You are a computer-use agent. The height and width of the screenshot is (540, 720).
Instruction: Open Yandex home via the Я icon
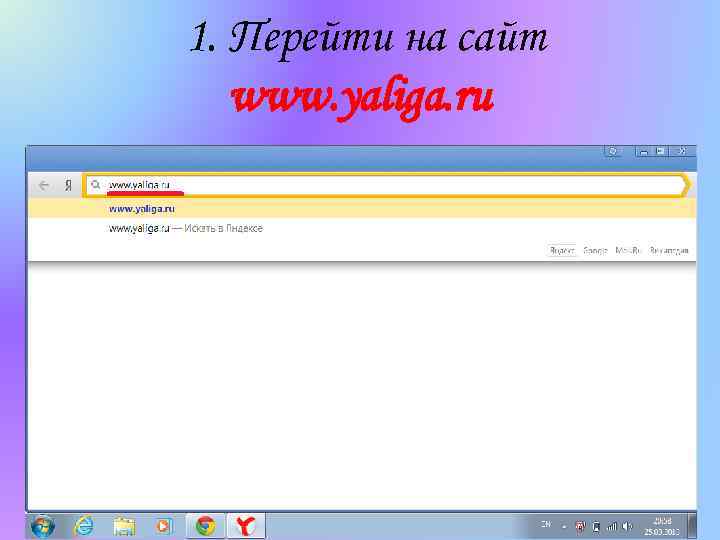tap(68, 186)
